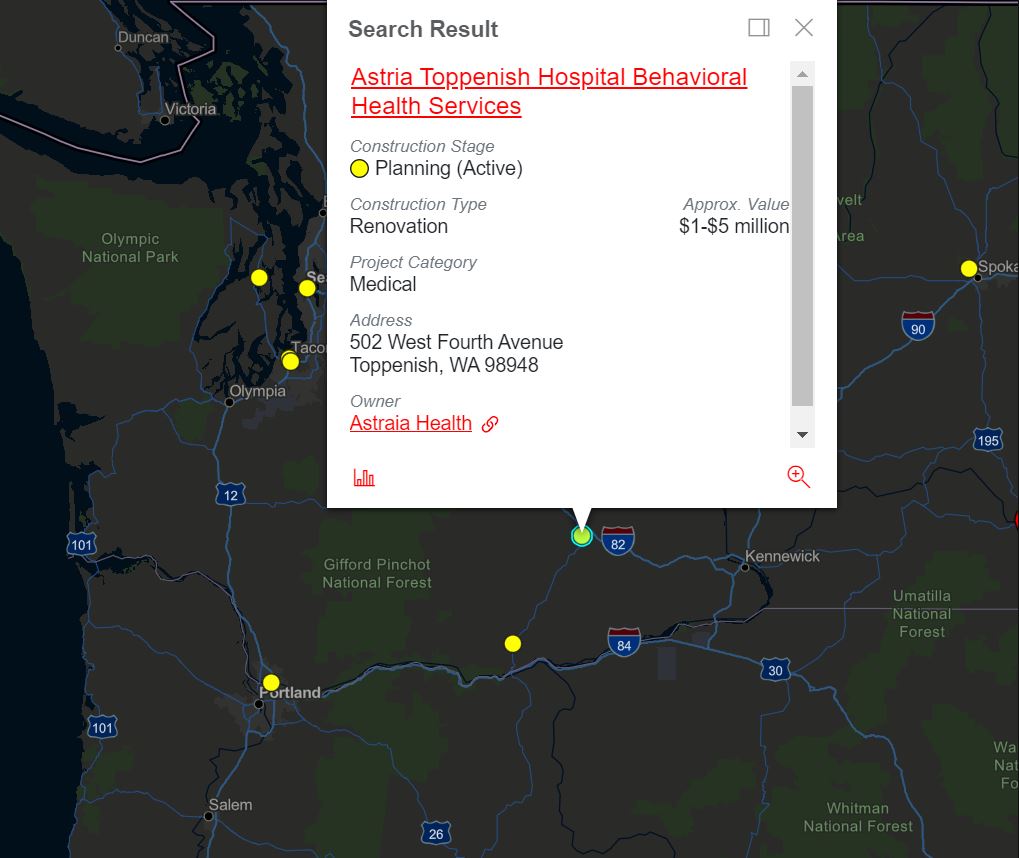Click the 'Planning (Active)' construction stage text
1019x858 pixels.
(x=448, y=168)
